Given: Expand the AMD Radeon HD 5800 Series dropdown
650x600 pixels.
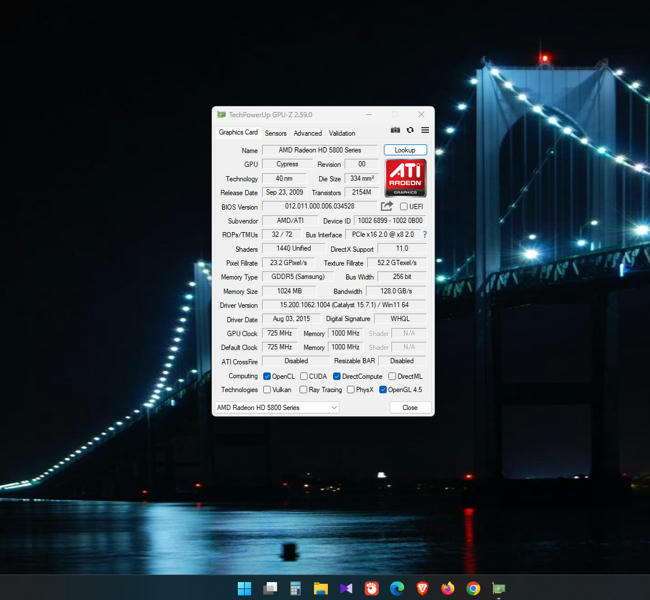Looking at the screenshot, I should pyautogui.click(x=277, y=408).
